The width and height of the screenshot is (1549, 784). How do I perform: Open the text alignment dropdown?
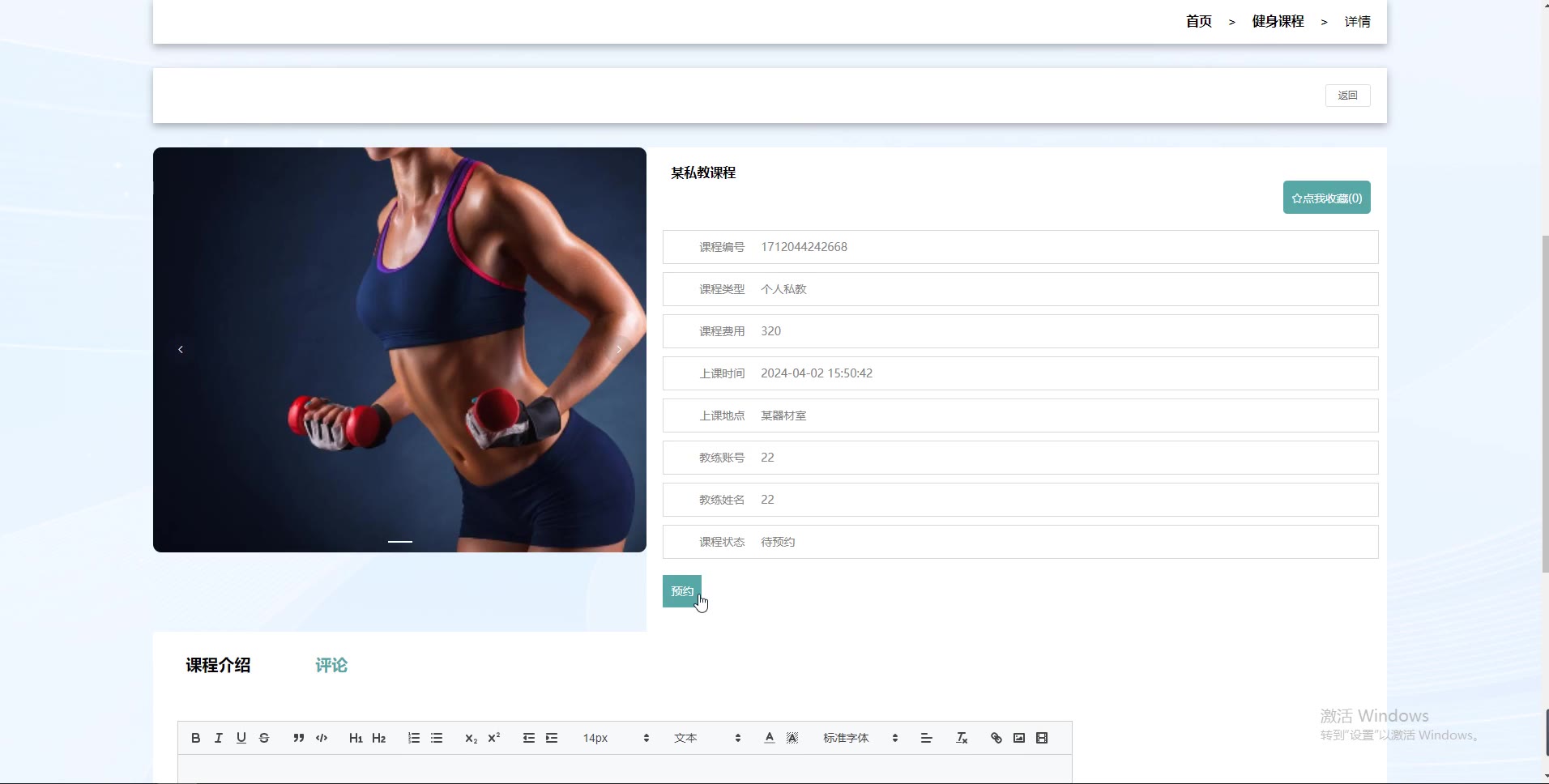[926, 738]
